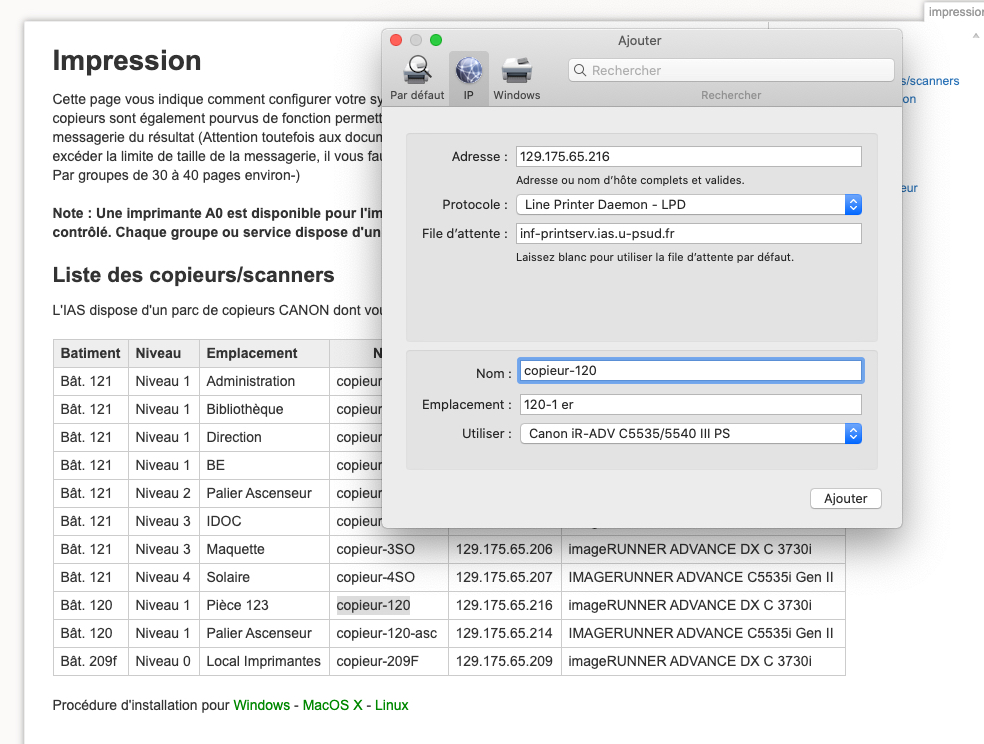Focus the Rechercher search field

tap(731, 70)
